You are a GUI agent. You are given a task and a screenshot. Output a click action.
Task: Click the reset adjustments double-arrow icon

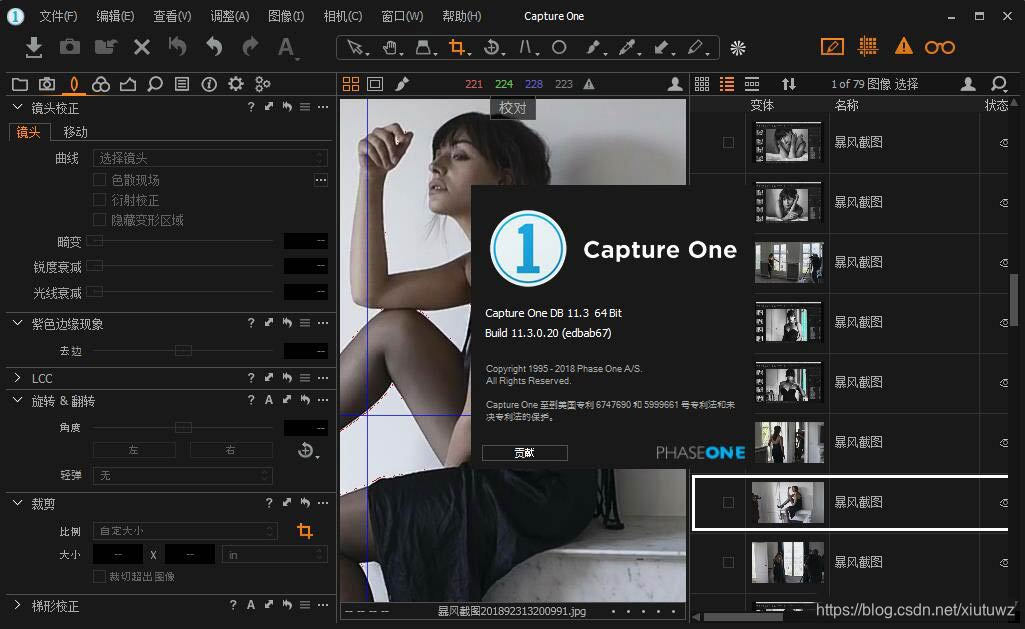point(178,47)
